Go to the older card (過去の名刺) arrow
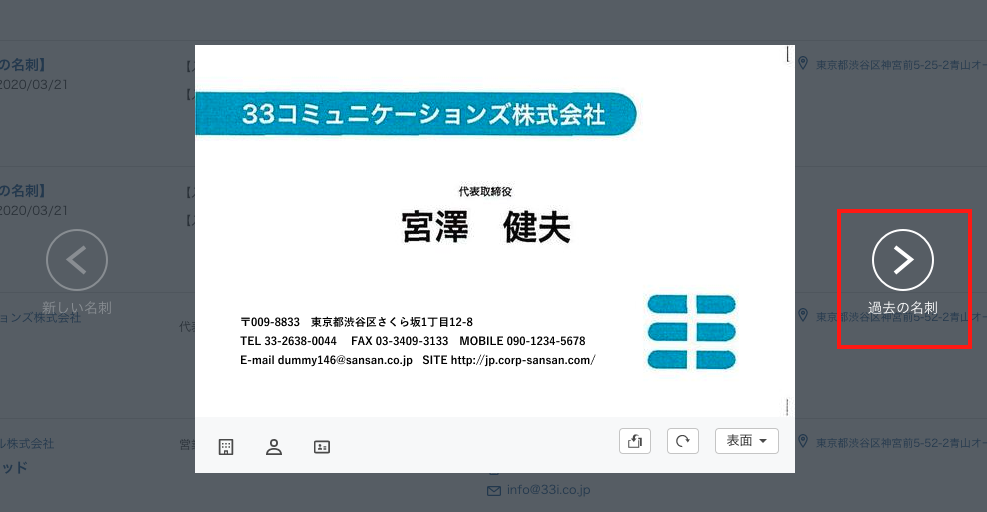Viewport: 987px width, 512px height. point(903,259)
